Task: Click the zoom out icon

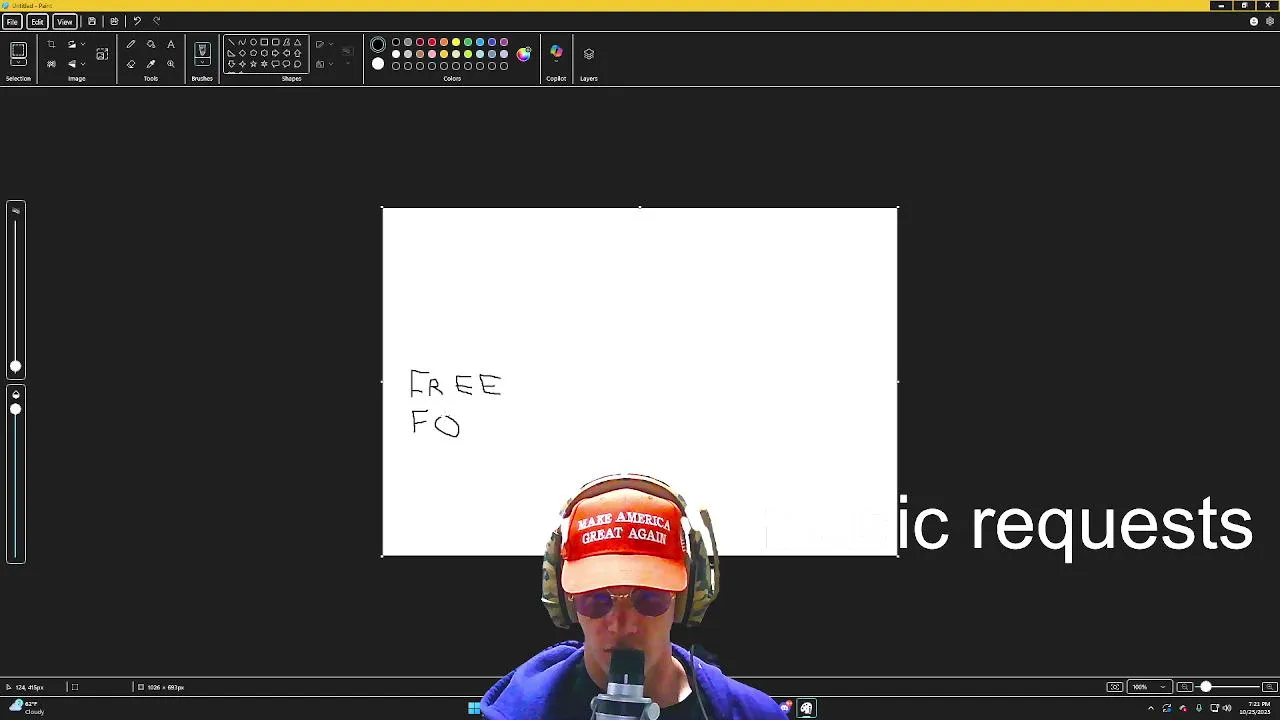Action: 1184,687
